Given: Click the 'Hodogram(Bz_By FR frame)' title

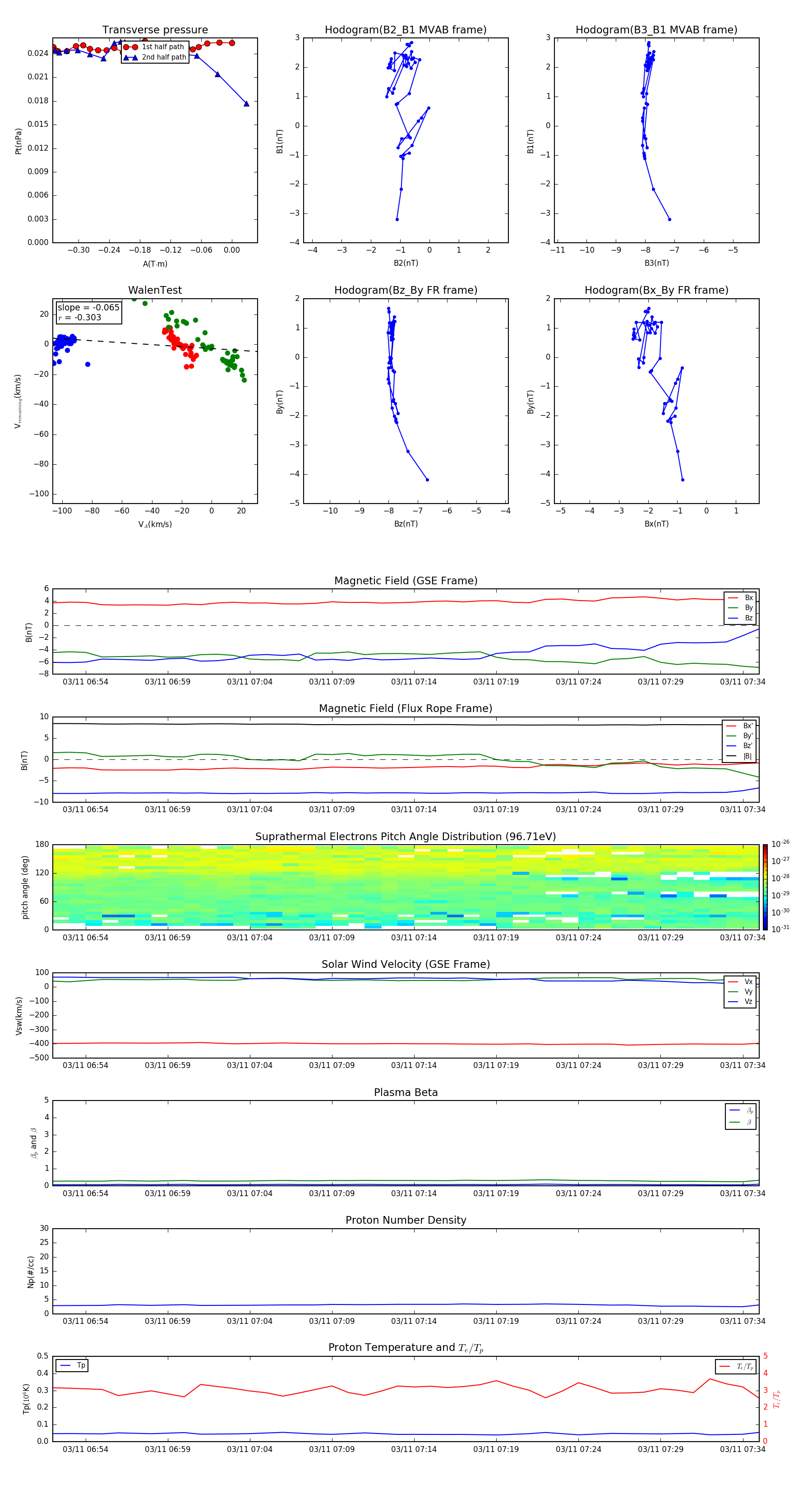Looking at the screenshot, I should click(406, 290).
